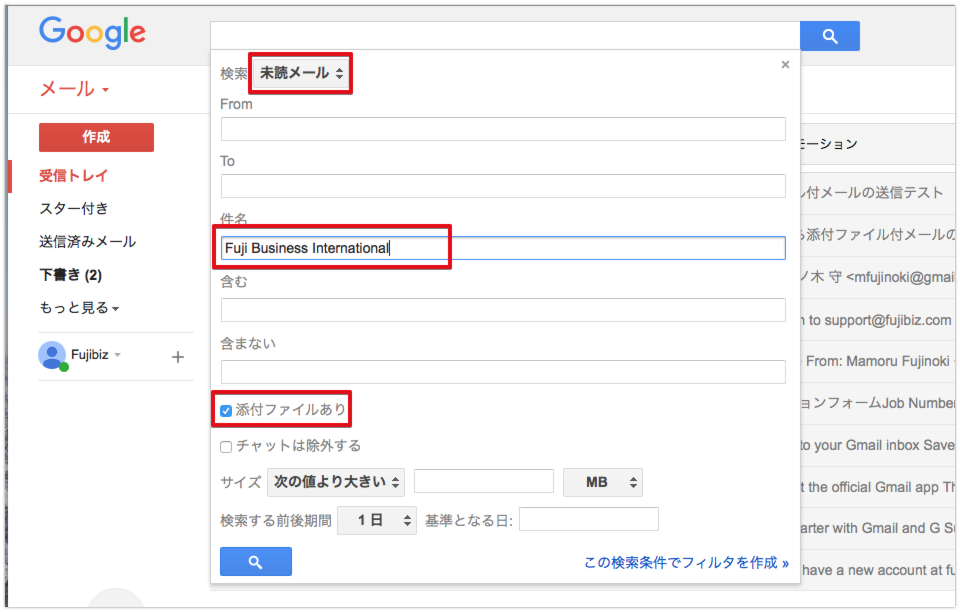Close the advanced search panel
The height and width of the screenshot is (612, 960).
pos(785,64)
